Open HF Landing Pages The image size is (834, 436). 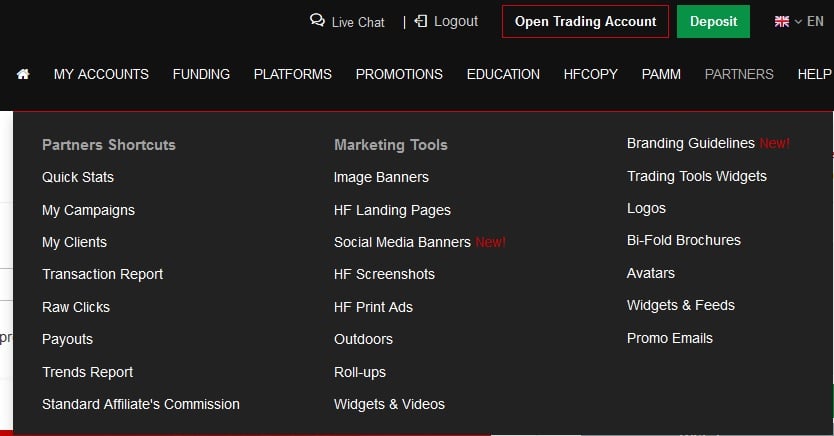tap(393, 210)
